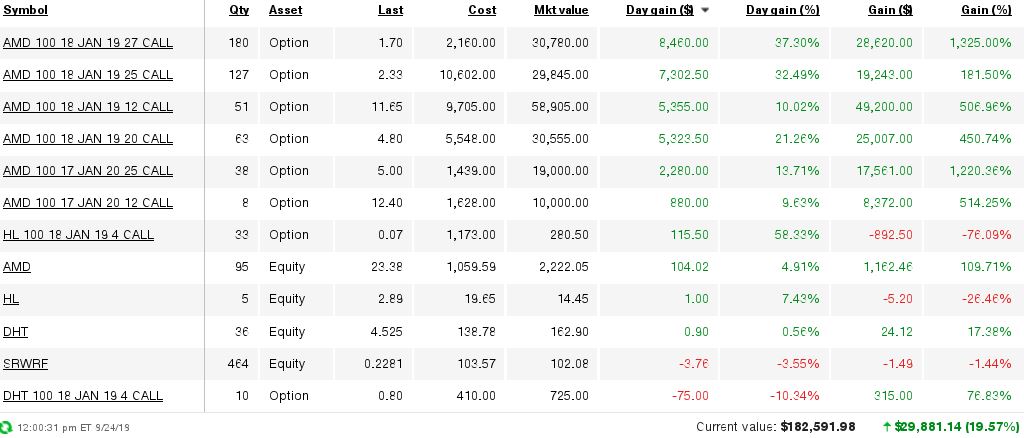The image size is (1024, 438).
Task: Open the HL 100 18 JAN 19 4 CALL link
Action: [78, 235]
